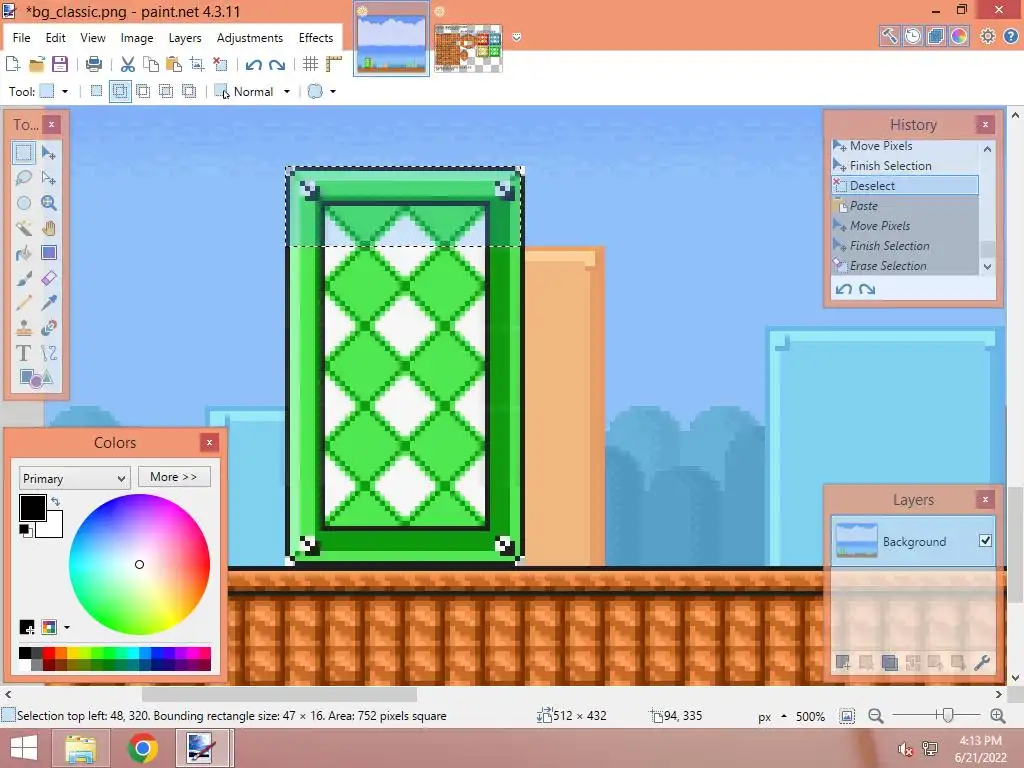The width and height of the screenshot is (1024, 768).
Task: Set selection mode to Intersect
Action: tap(166, 91)
